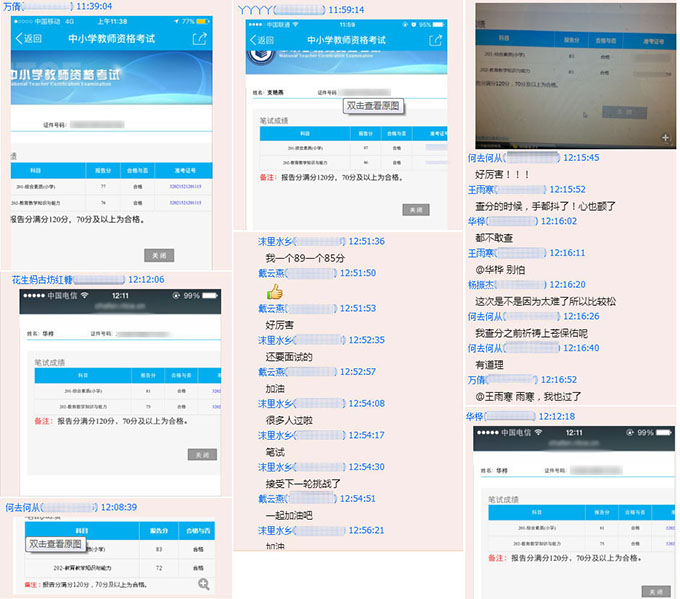The height and width of the screenshot is (599, 680).
Task: Click sender name 万倩 at 11:39:04
Action: 12,7
